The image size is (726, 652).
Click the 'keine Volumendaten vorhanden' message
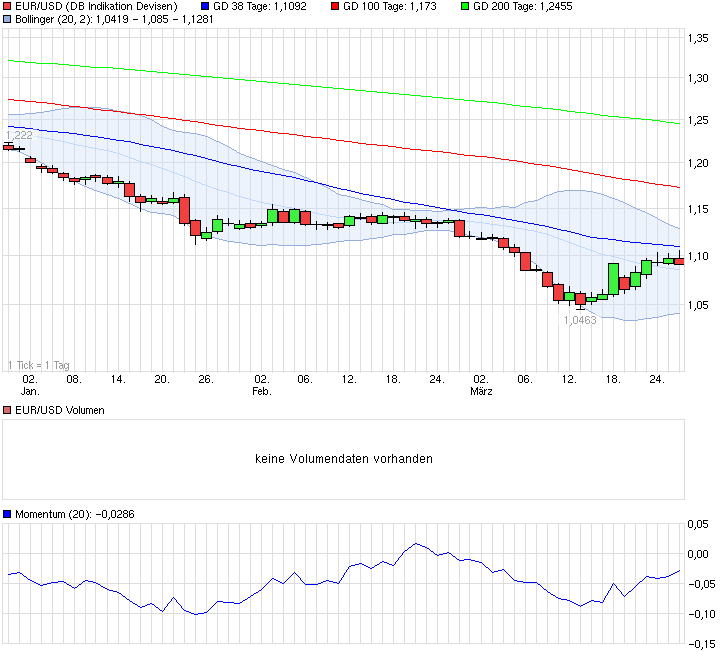click(344, 459)
